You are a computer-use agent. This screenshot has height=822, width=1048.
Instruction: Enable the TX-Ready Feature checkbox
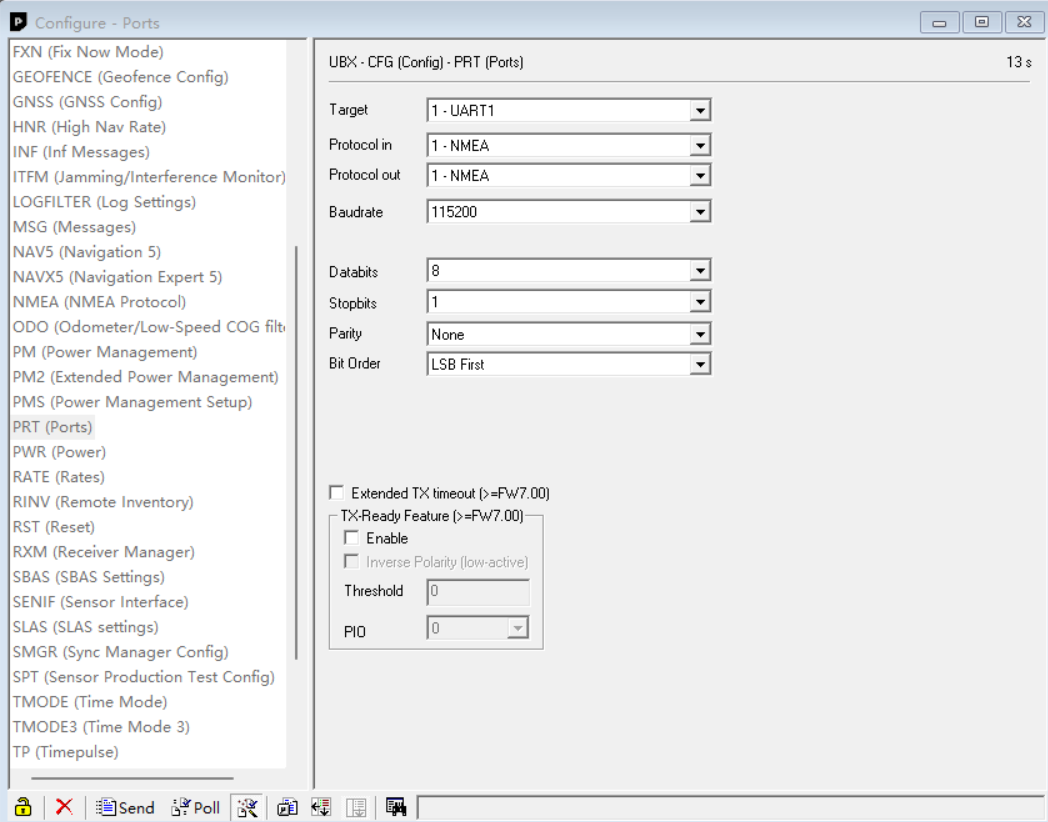pyautogui.click(x=349, y=537)
